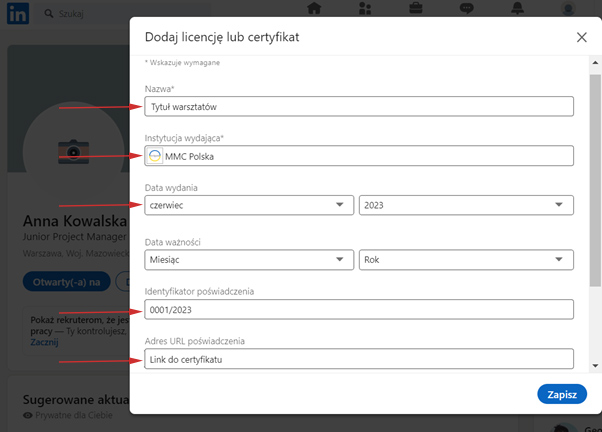602x432 pixels.
Task: Click the Identyfikator poświadczenia field
Action: point(359,310)
